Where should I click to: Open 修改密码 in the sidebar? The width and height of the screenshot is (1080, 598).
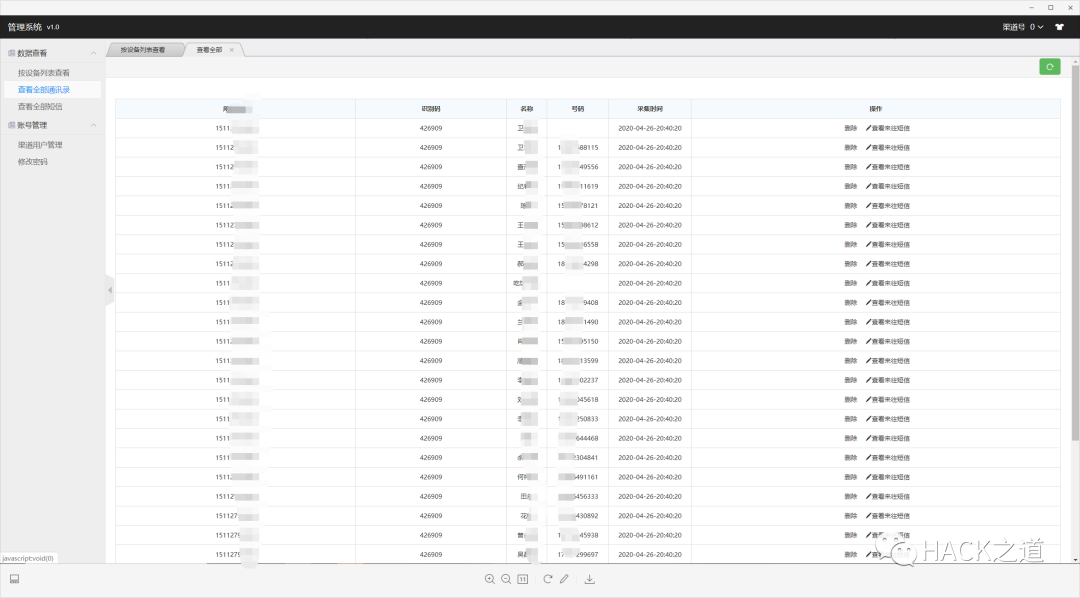32,162
